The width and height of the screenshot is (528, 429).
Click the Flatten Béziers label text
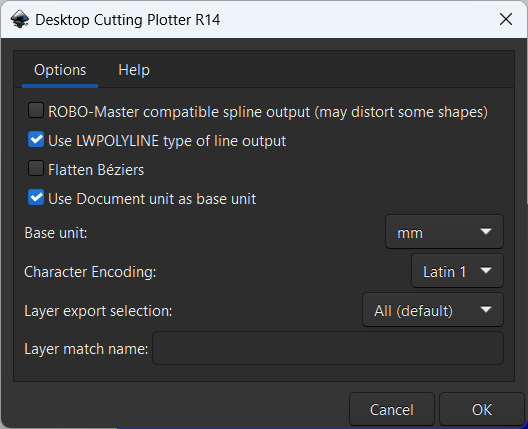click(96, 170)
